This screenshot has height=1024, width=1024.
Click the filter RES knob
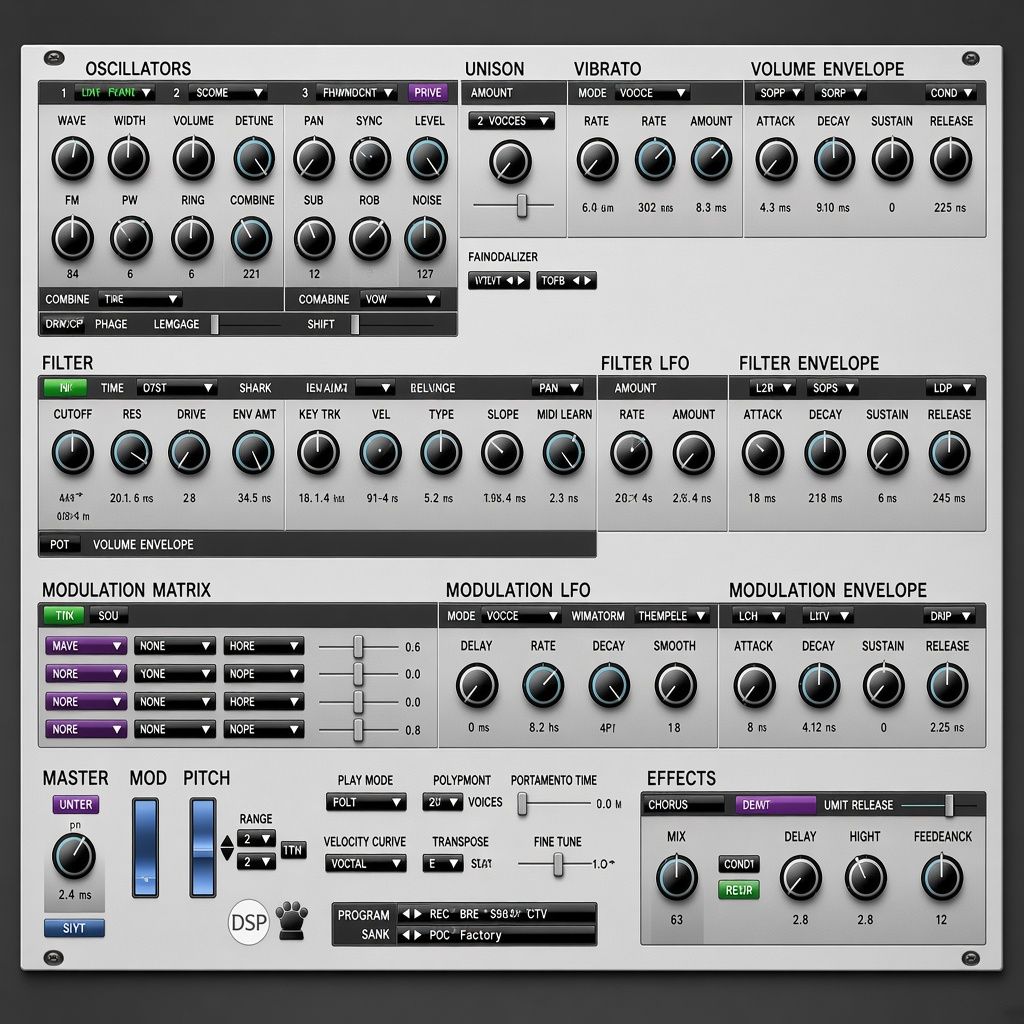click(x=131, y=452)
